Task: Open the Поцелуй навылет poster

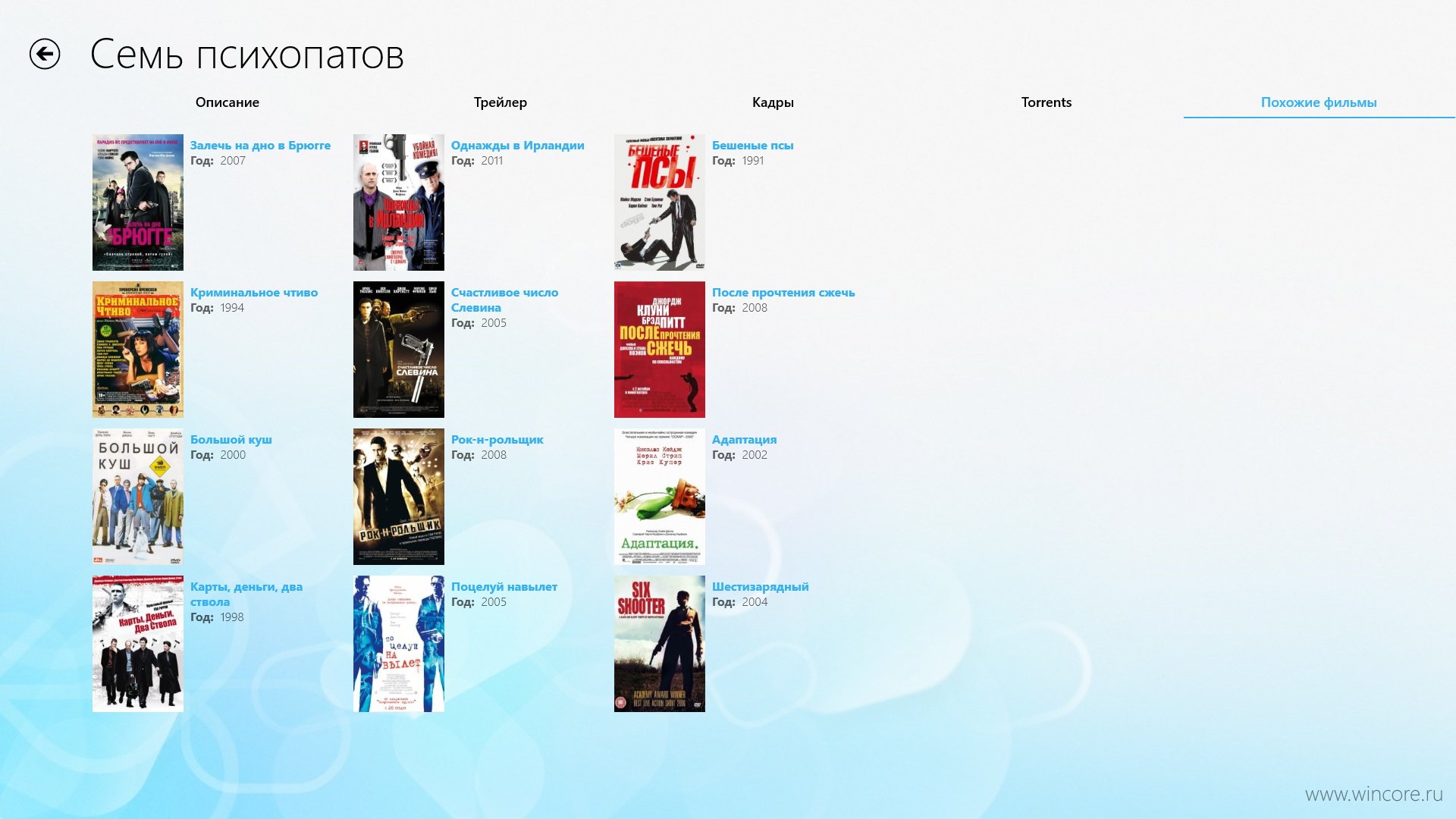Action: (x=399, y=644)
